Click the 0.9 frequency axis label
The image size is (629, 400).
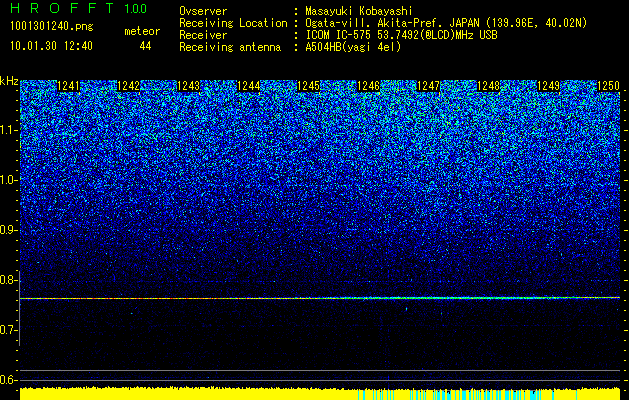click(x=8, y=230)
